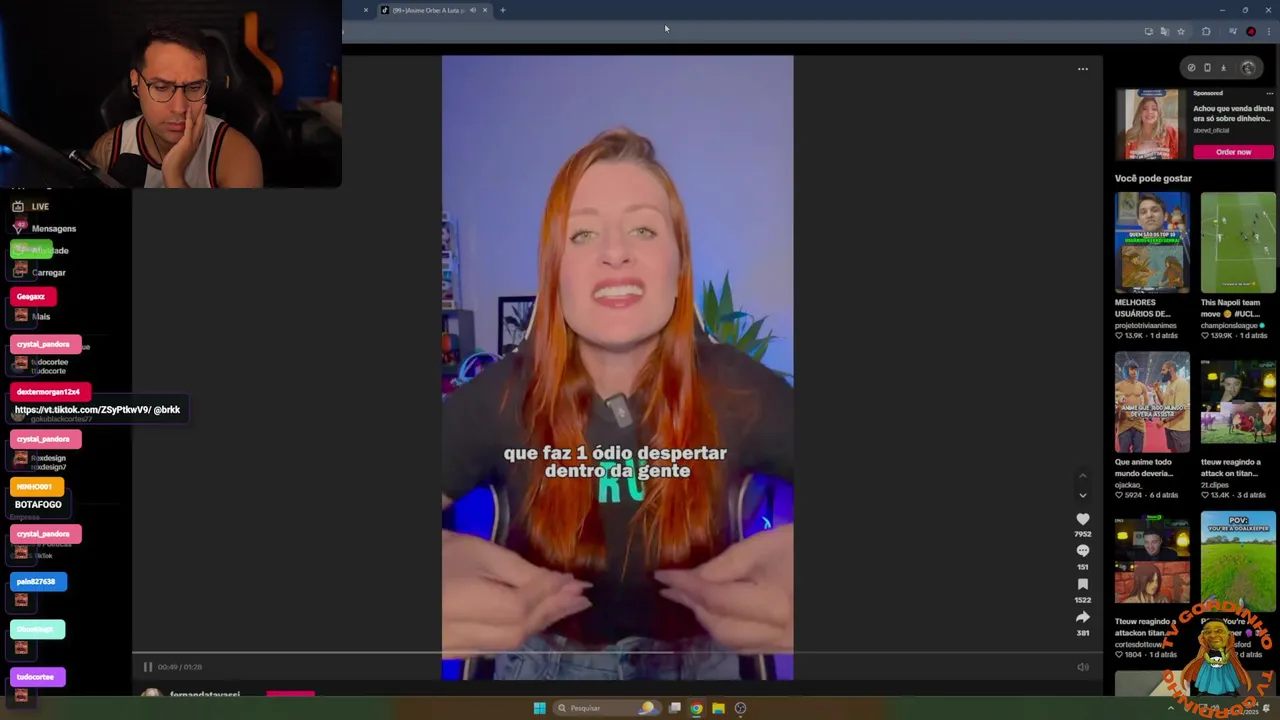
Task: Click the 'Você pode gostar' heading
Action: pyautogui.click(x=1153, y=178)
